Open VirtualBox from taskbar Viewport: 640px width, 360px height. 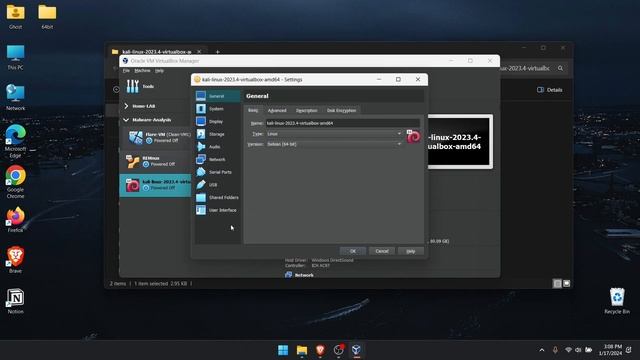pos(356,350)
